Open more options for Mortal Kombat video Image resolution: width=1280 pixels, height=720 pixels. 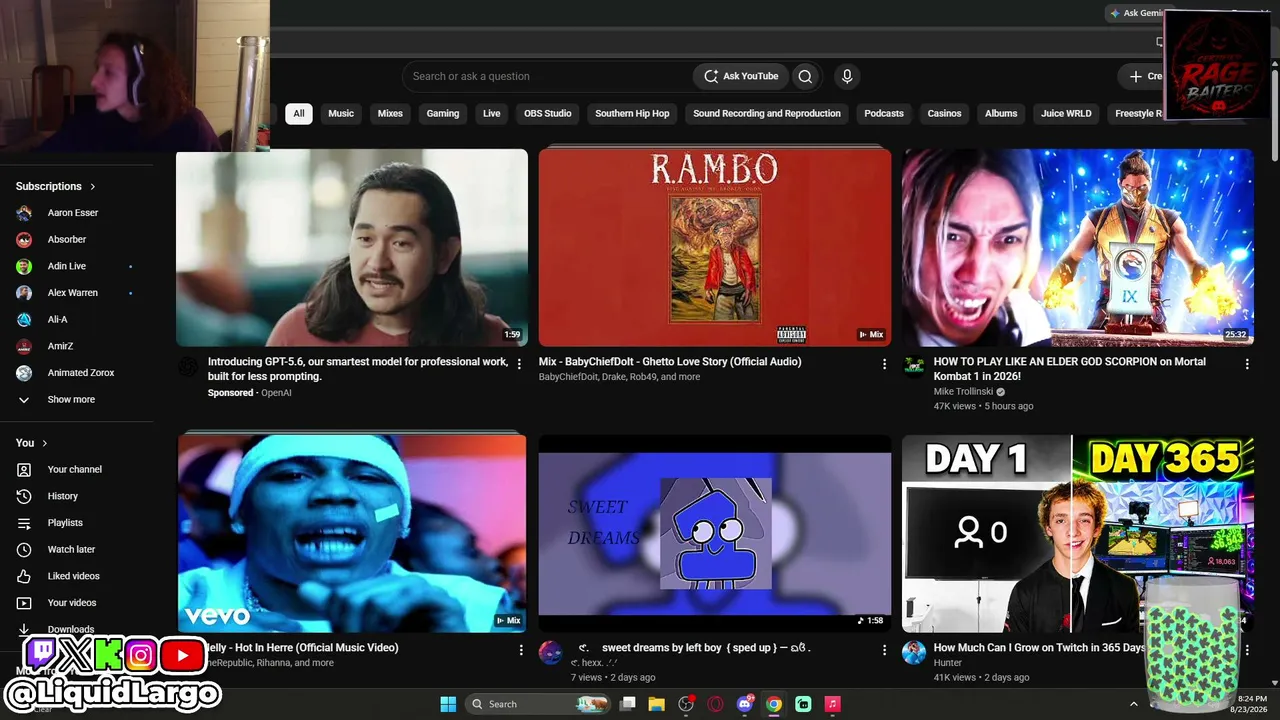point(1247,364)
